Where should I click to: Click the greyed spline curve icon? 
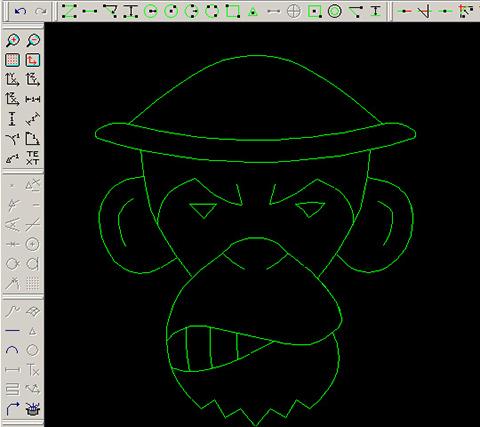click(x=13, y=311)
